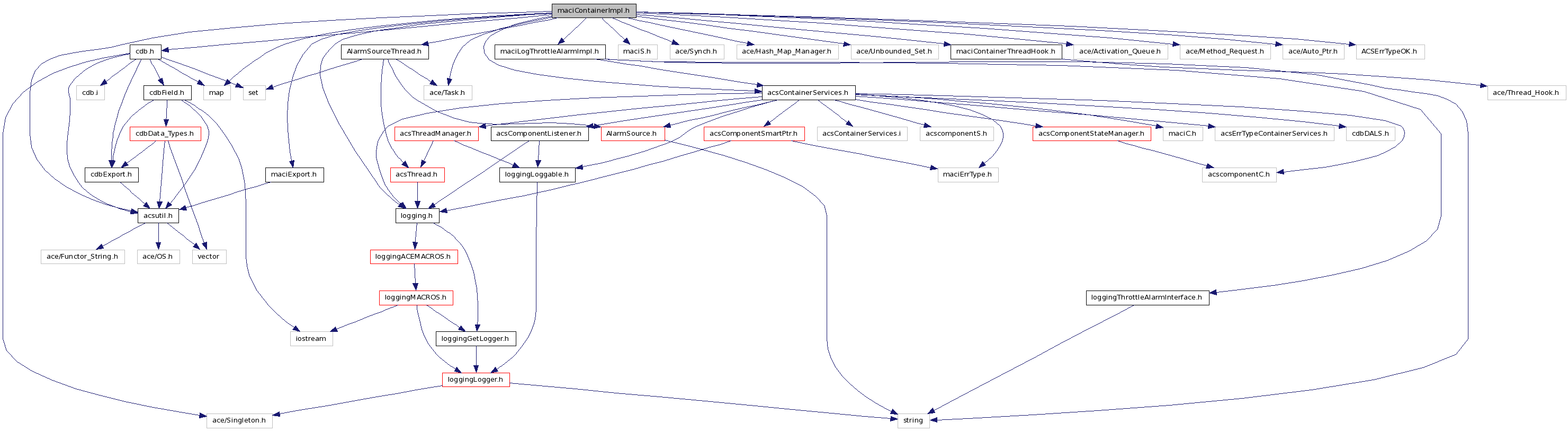Open the cdbField.h node

pyautogui.click(x=167, y=93)
